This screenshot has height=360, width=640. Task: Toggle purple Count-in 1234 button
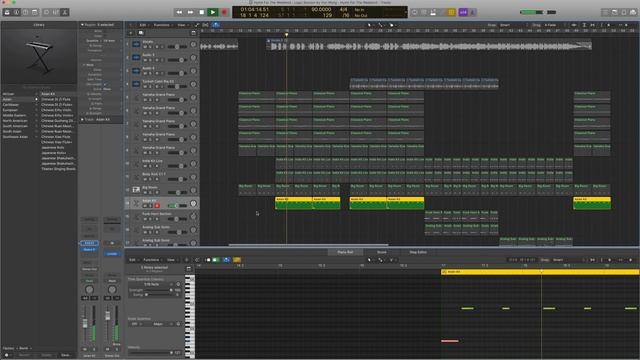[x=463, y=12]
